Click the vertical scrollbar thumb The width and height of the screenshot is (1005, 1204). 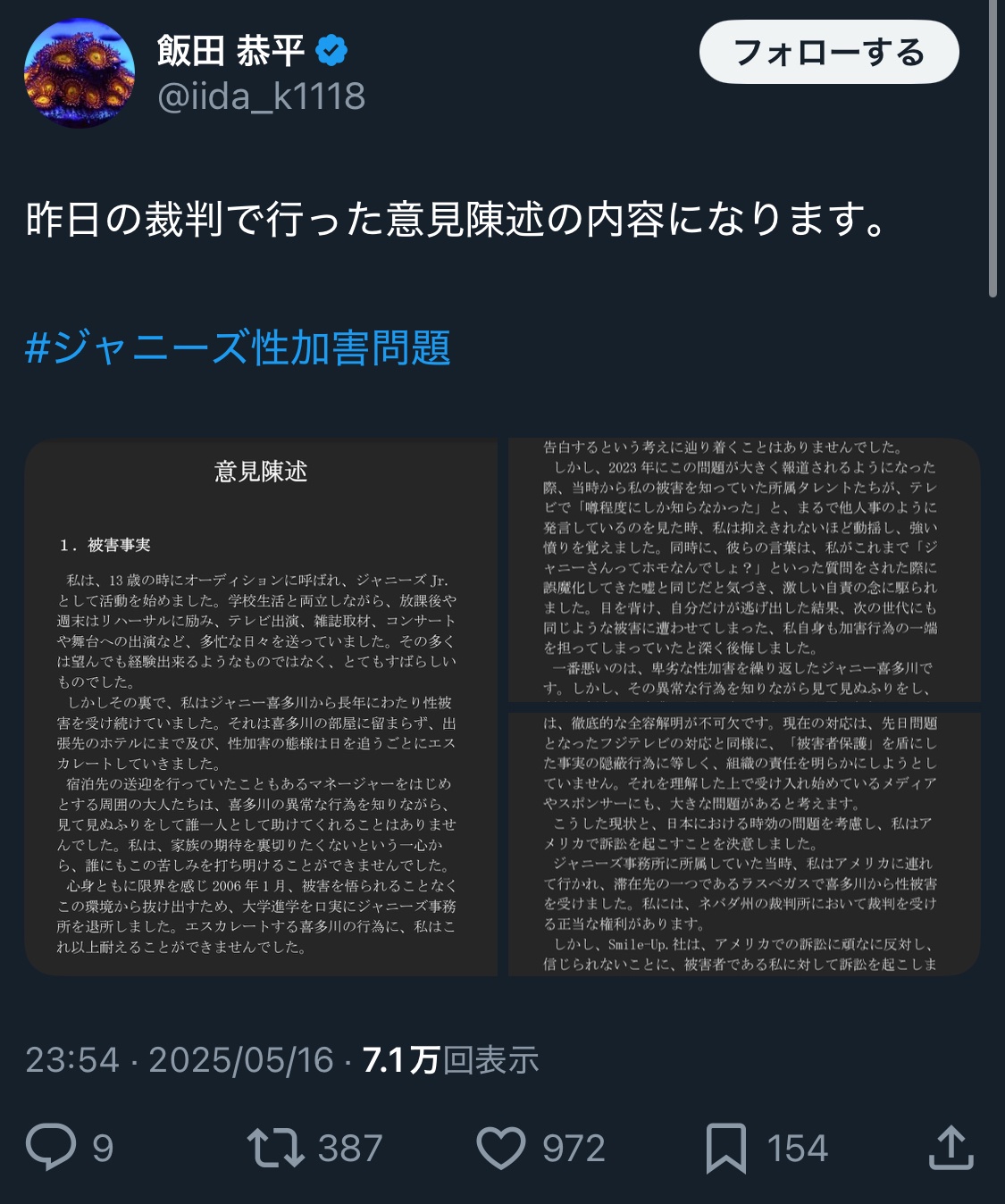[x=992, y=148]
